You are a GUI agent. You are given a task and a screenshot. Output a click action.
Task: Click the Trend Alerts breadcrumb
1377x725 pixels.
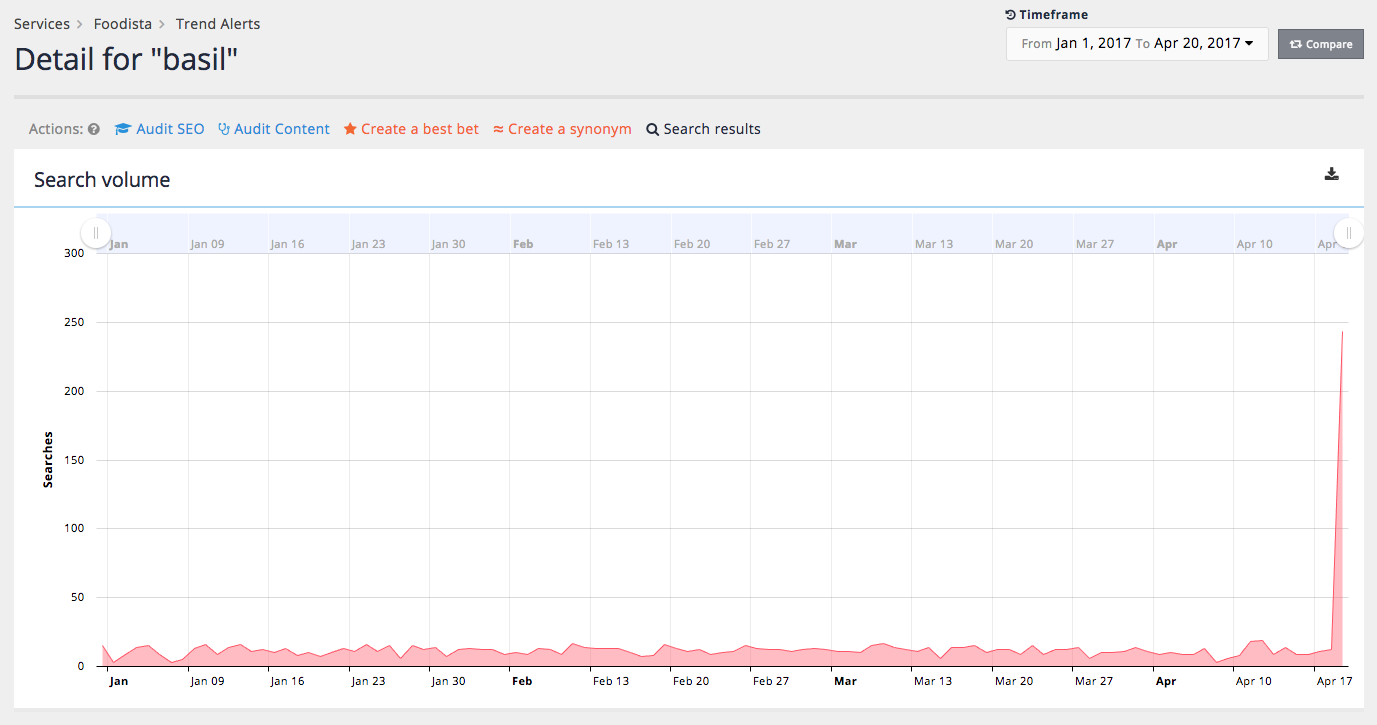pyautogui.click(x=217, y=23)
